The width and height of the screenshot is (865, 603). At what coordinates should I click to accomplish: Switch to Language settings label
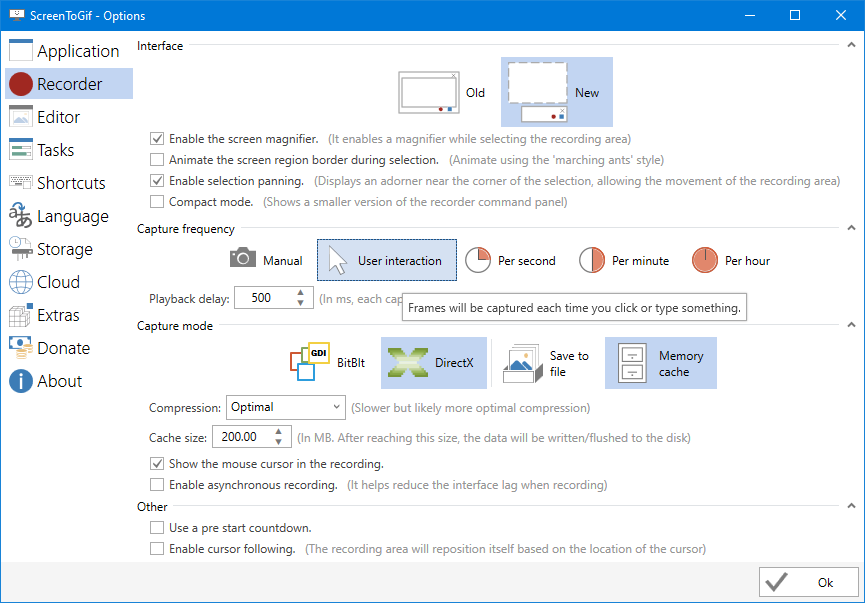[73, 217]
